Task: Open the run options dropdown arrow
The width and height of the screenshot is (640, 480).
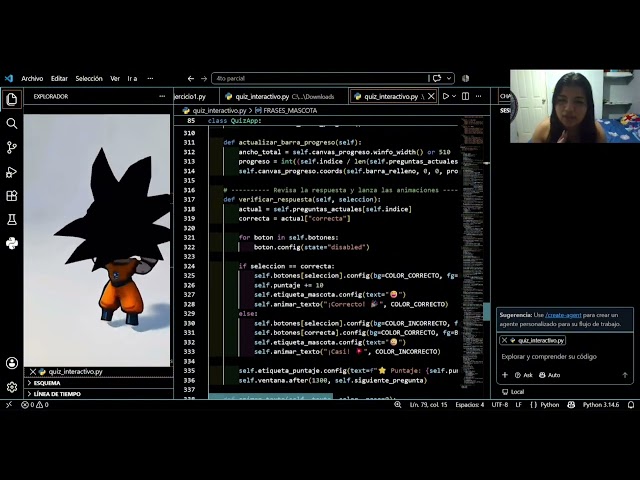Action: (454, 96)
